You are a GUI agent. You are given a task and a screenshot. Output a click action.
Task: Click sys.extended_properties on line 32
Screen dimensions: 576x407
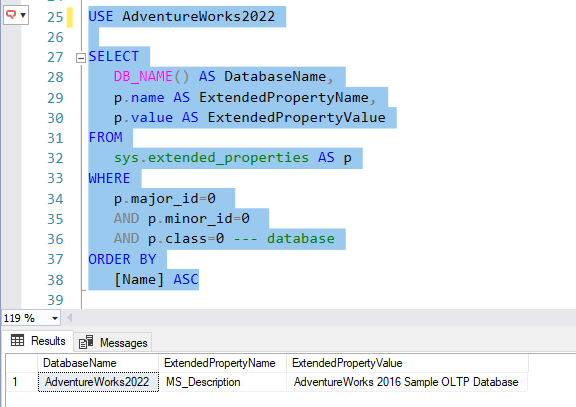(211, 158)
